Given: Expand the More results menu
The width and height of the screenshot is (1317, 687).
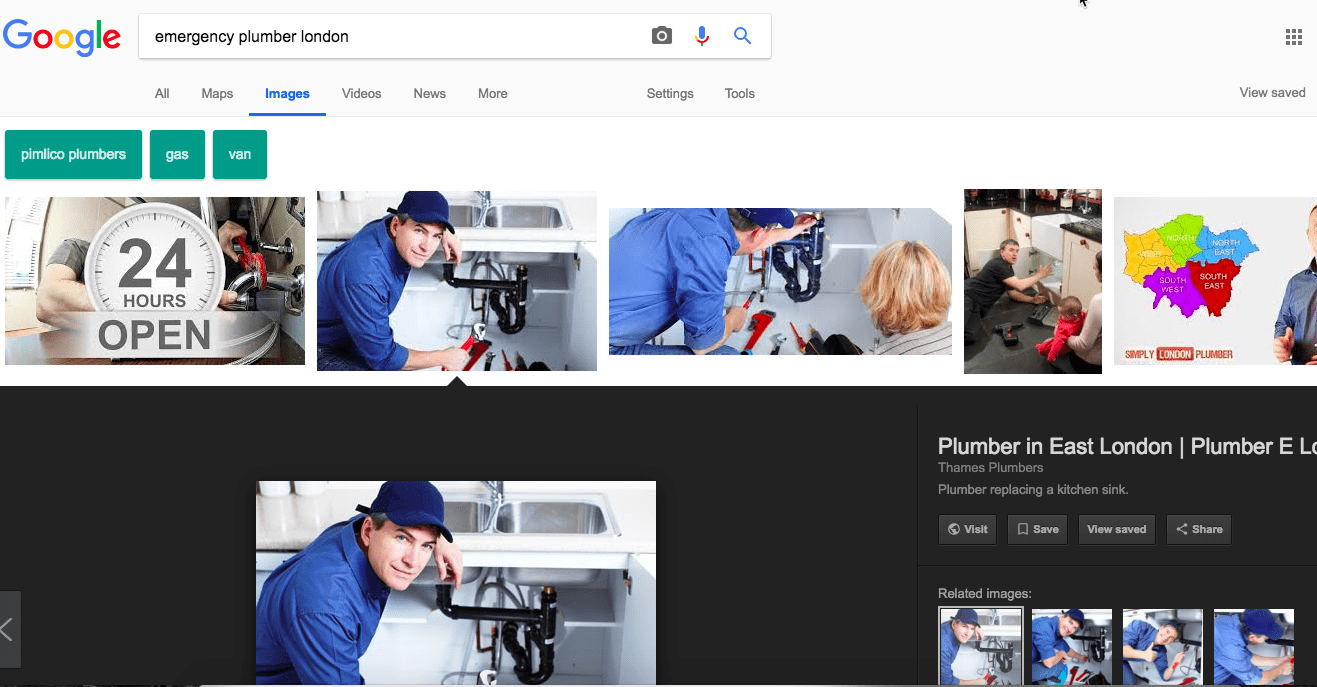Looking at the screenshot, I should [492, 93].
